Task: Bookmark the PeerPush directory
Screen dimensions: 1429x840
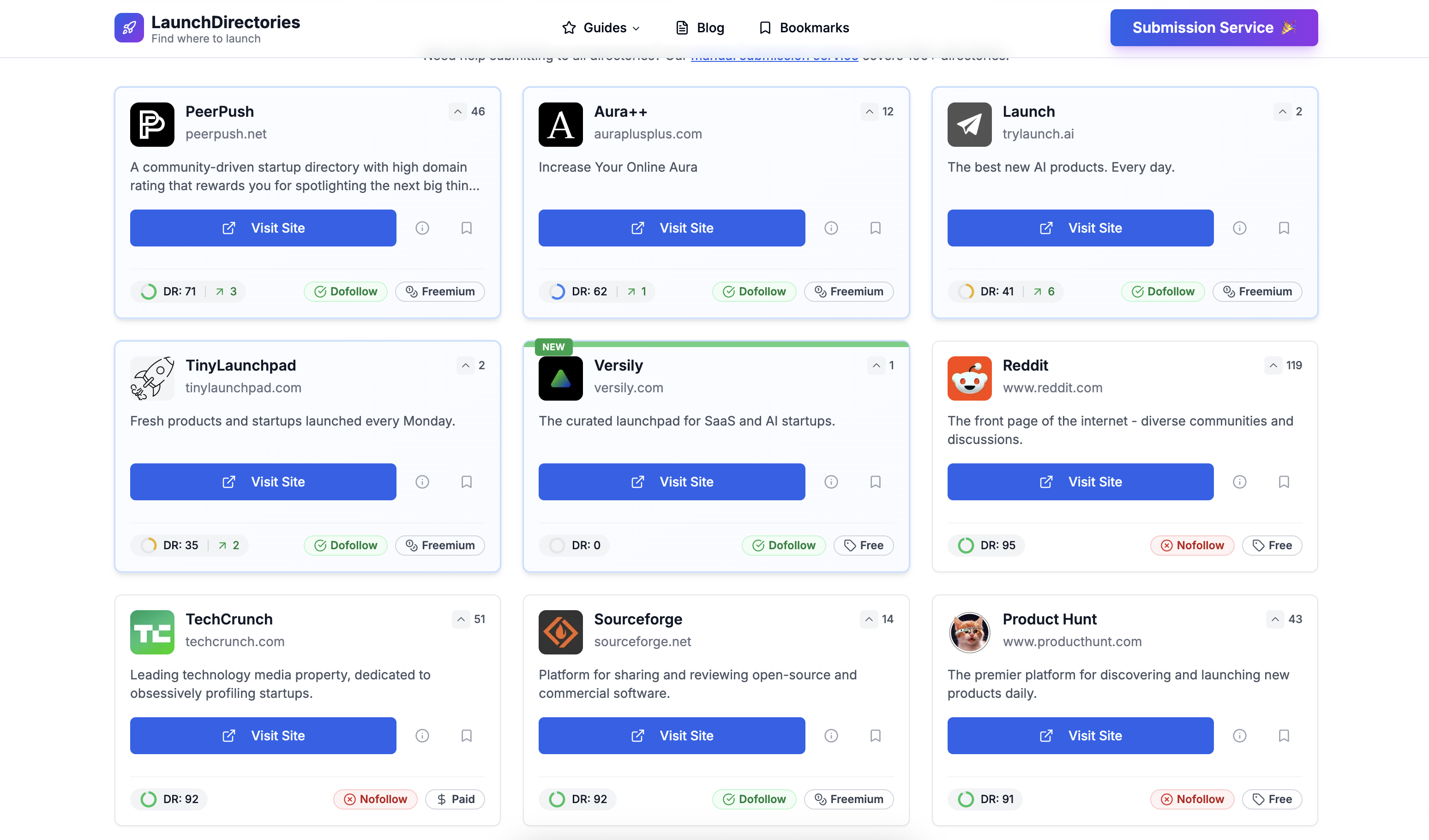Action: click(466, 228)
